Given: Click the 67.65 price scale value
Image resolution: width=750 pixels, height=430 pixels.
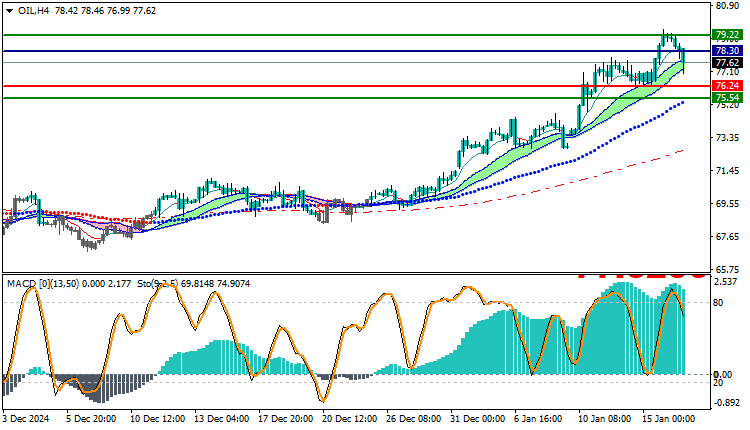Looking at the screenshot, I should click(727, 237).
